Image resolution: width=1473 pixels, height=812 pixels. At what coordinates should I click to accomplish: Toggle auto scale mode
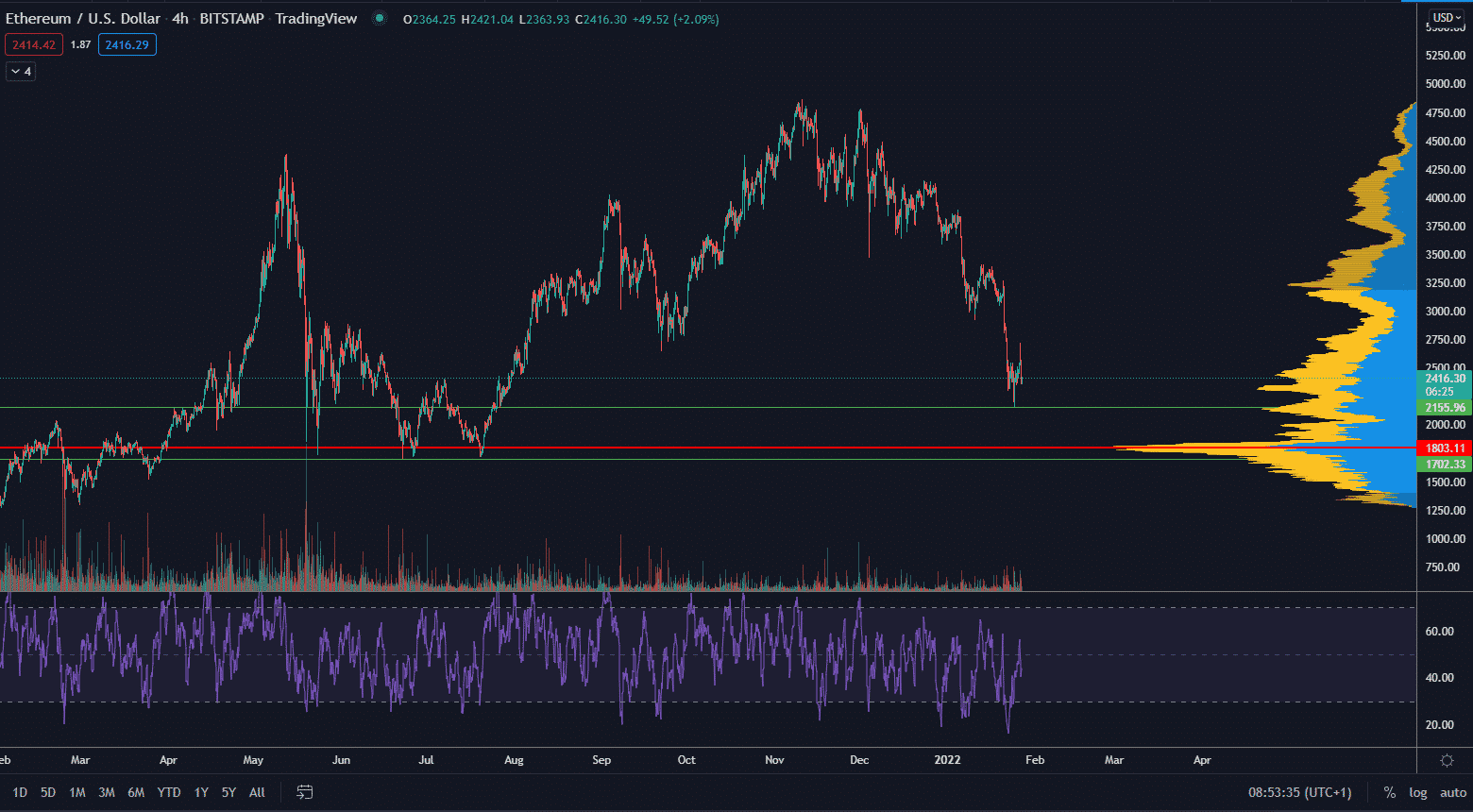point(1452,792)
